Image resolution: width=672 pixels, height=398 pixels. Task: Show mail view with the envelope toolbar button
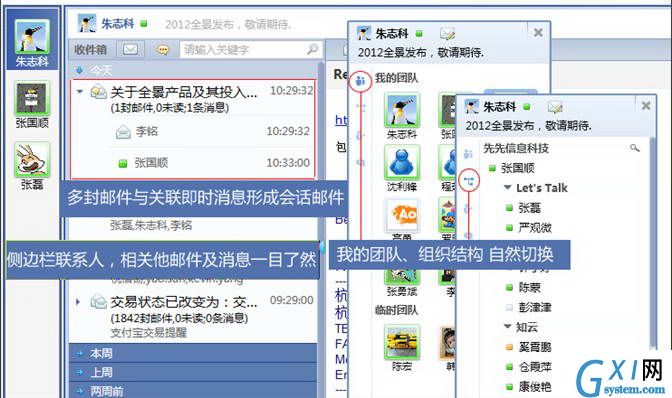click(130, 50)
